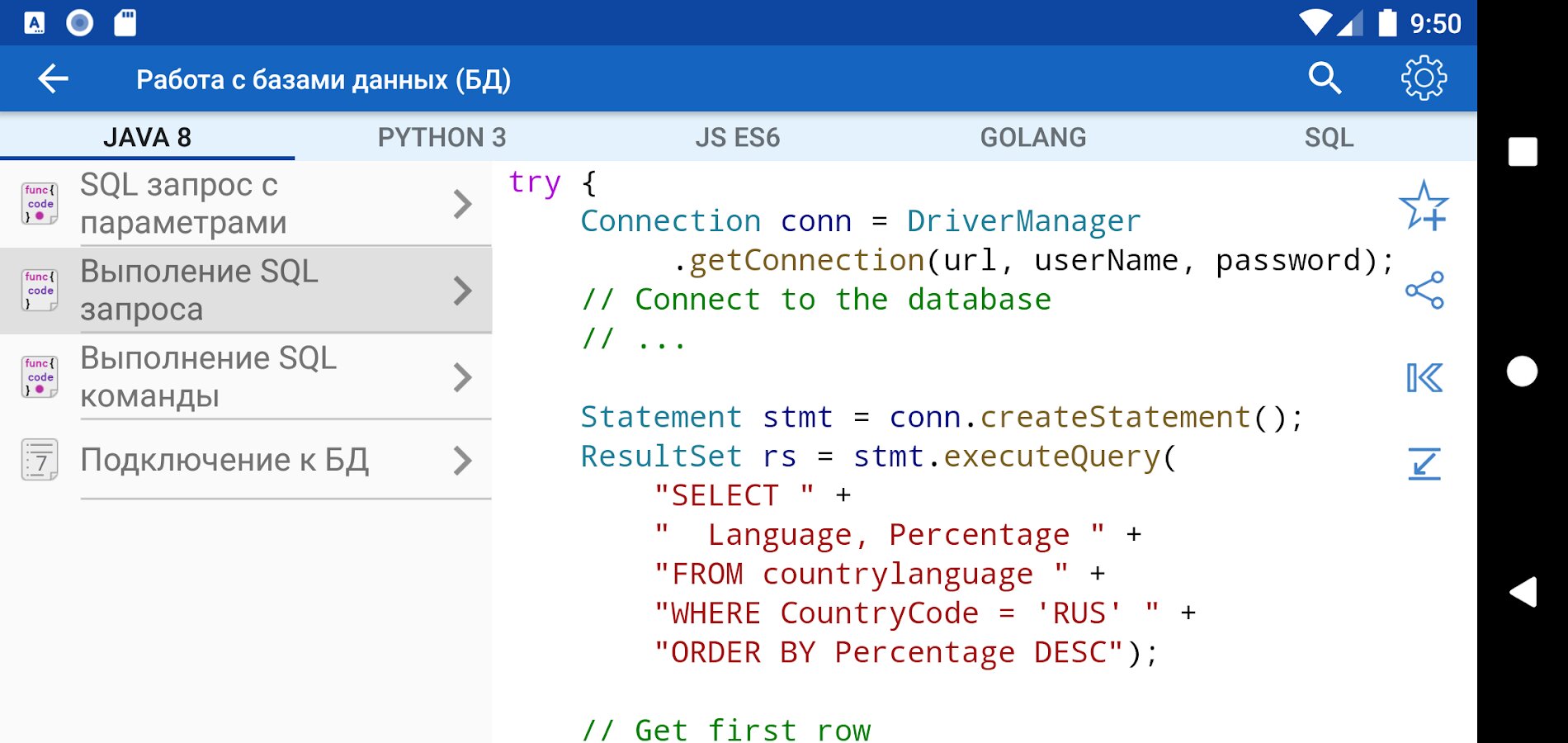Switch to the PYTHON 3 tab
This screenshot has height=743, width=1568.
[x=442, y=137]
